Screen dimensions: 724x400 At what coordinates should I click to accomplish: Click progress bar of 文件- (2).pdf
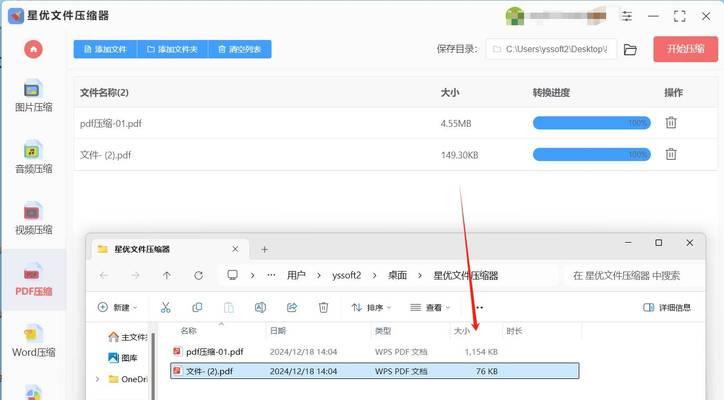click(591, 154)
